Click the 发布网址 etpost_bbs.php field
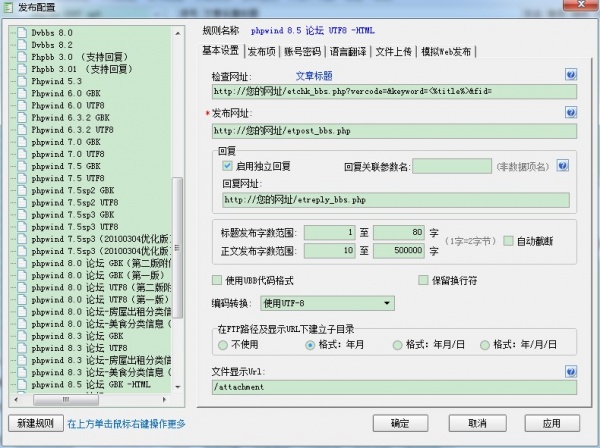 tap(394, 131)
